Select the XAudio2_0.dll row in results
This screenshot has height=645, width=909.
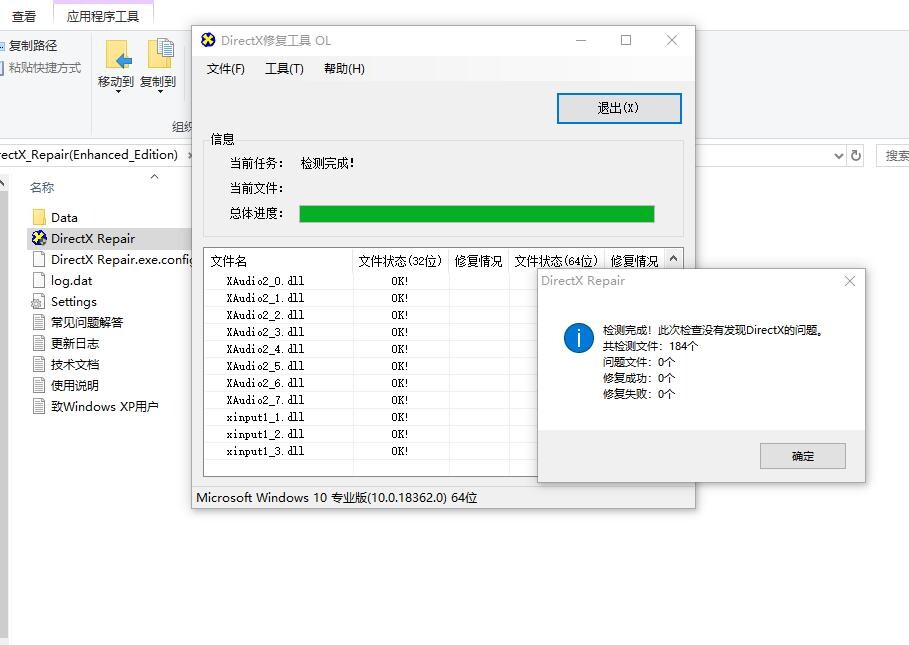[265, 281]
